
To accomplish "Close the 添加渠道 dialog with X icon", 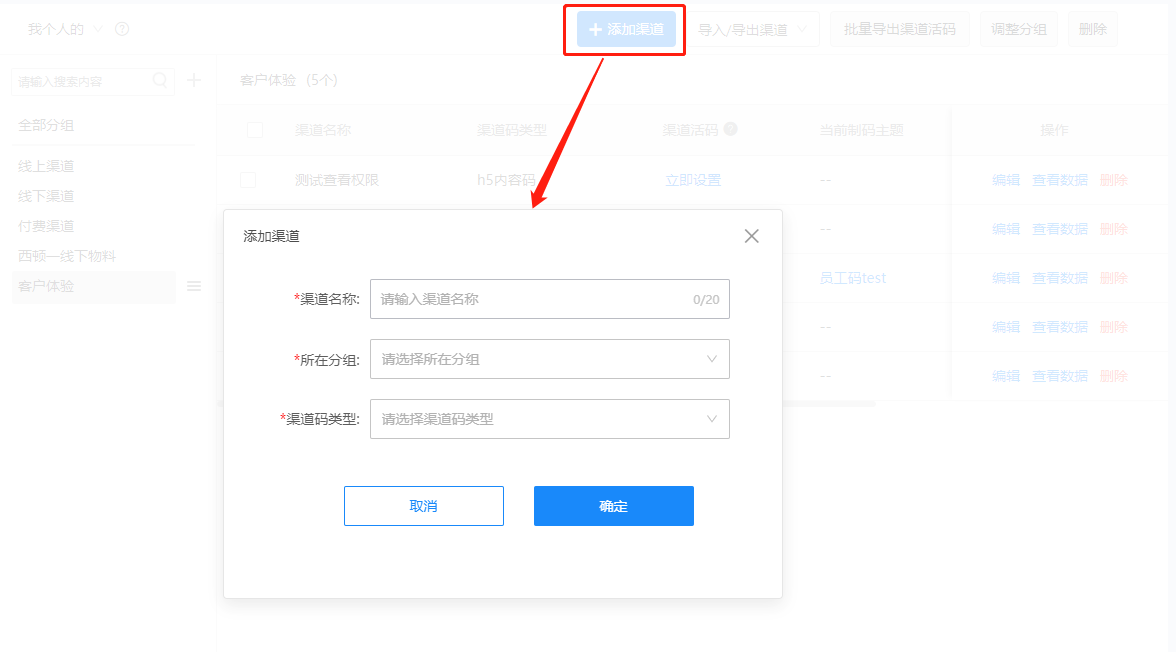I will pos(752,236).
